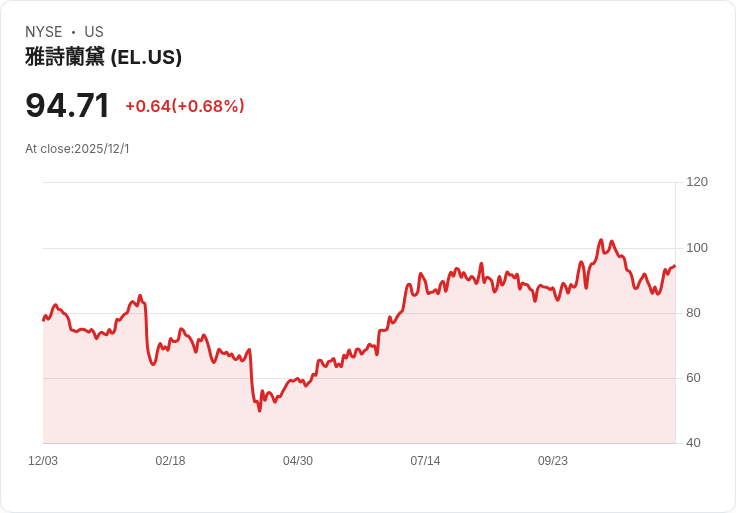
Task: Select the 02/18 date on the x-axis
Action: (170, 461)
